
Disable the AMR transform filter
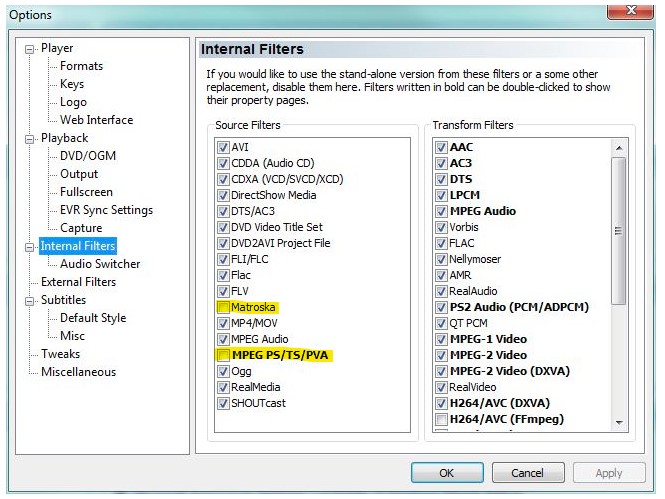coord(441,276)
